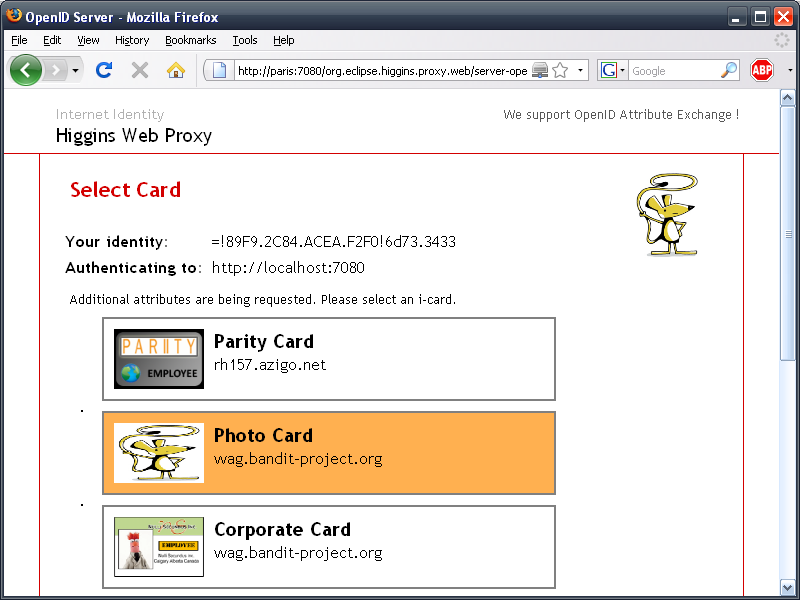Open the Bookmarks menu
This screenshot has width=800, height=600.
pos(191,40)
